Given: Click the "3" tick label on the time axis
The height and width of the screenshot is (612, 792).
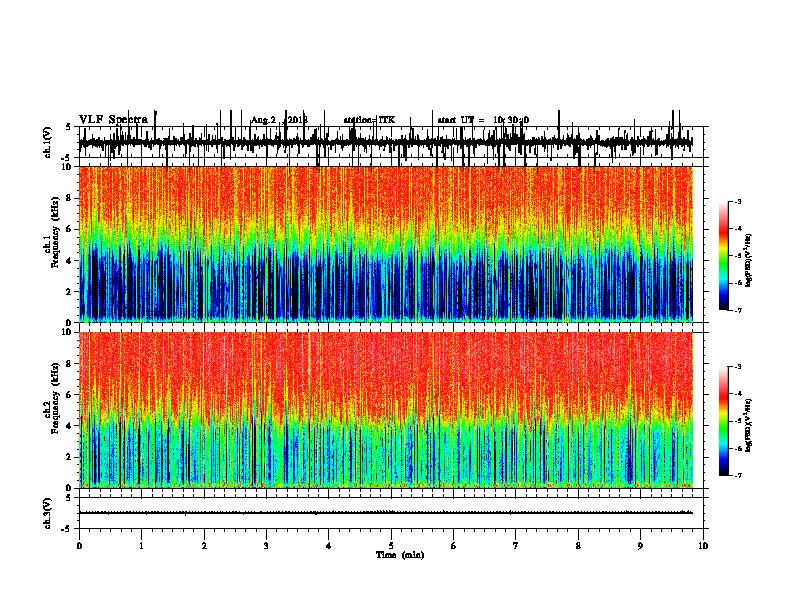Looking at the screenshot, I should tap(266, 546).
